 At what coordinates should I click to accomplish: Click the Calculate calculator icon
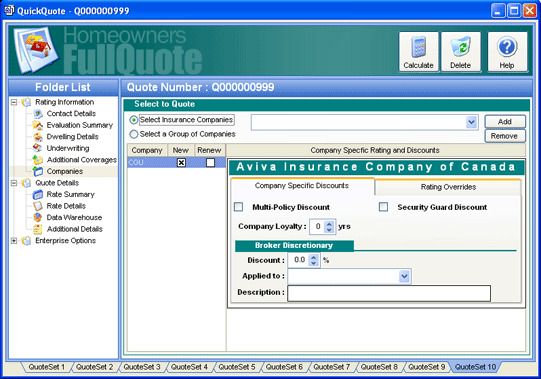[x=418, y=47]
